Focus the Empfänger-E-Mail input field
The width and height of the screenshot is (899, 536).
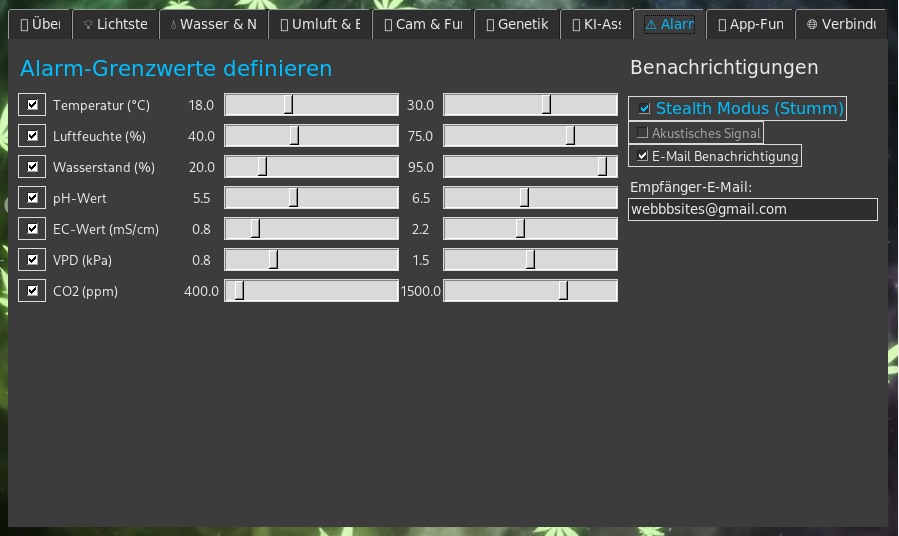pyautogui.click(x=753, y=209)
